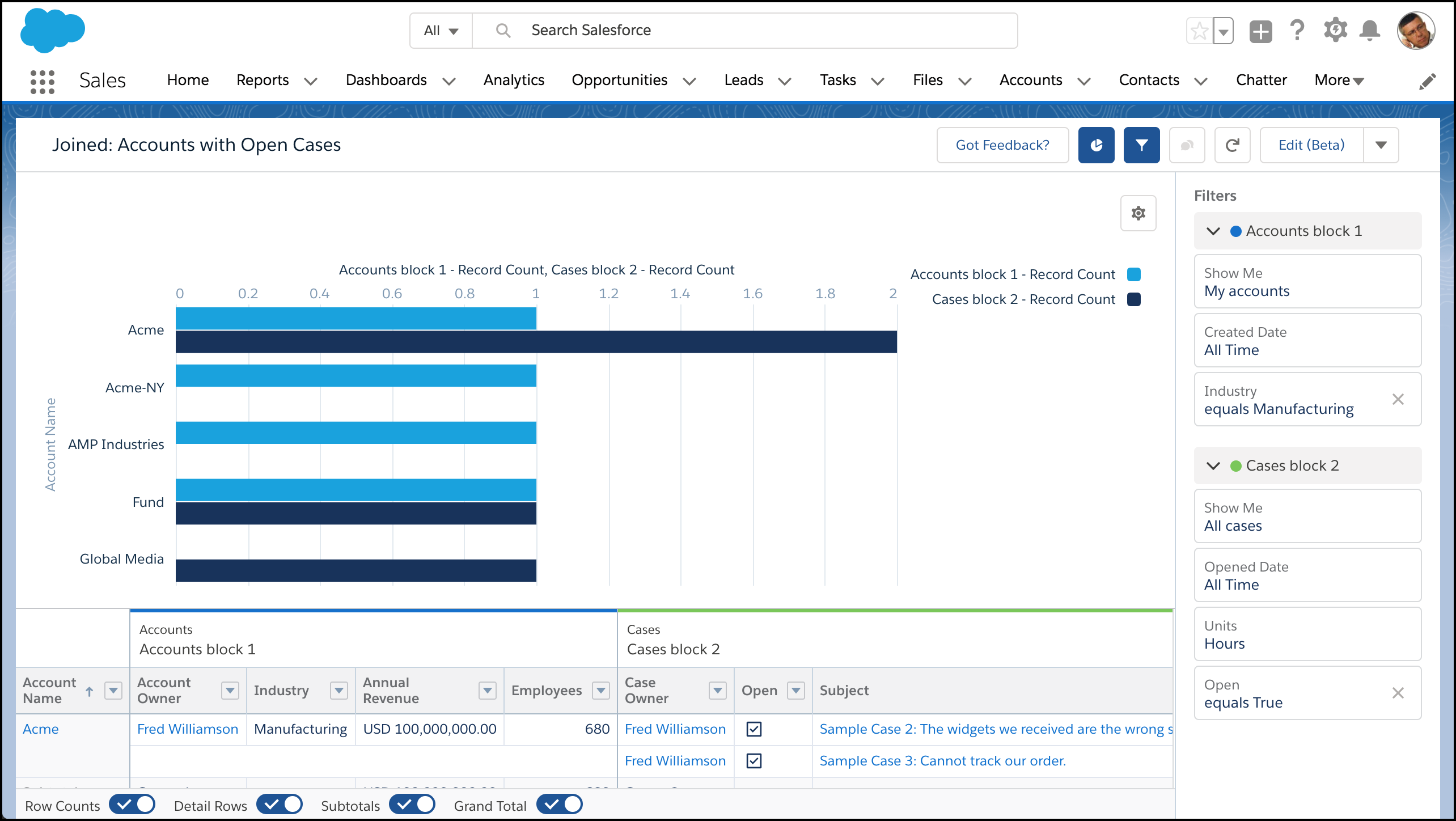The height and width of the screenshot is (821, 1456).
Task: Click the search magnifier icon
Action: [503, 31]
